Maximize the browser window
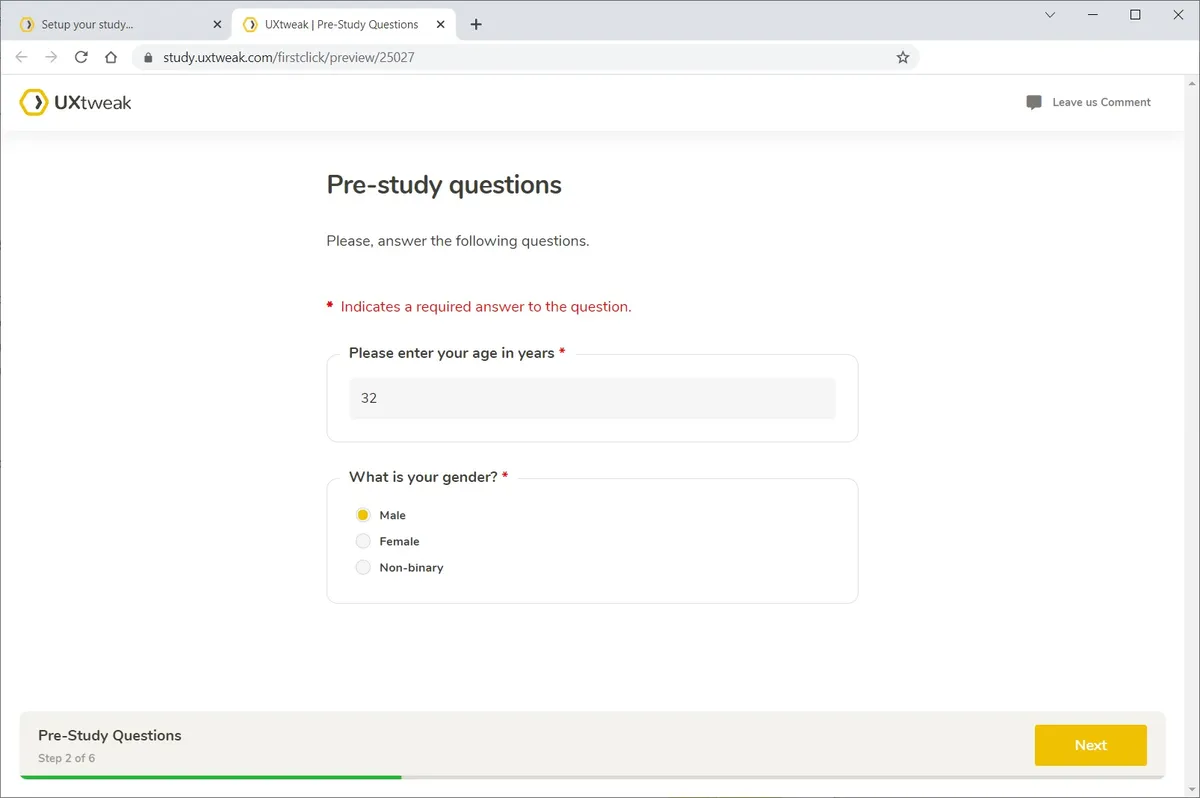Viewport: 1200px width, 798px height. pyautogui.click(x=1135, y=14)
